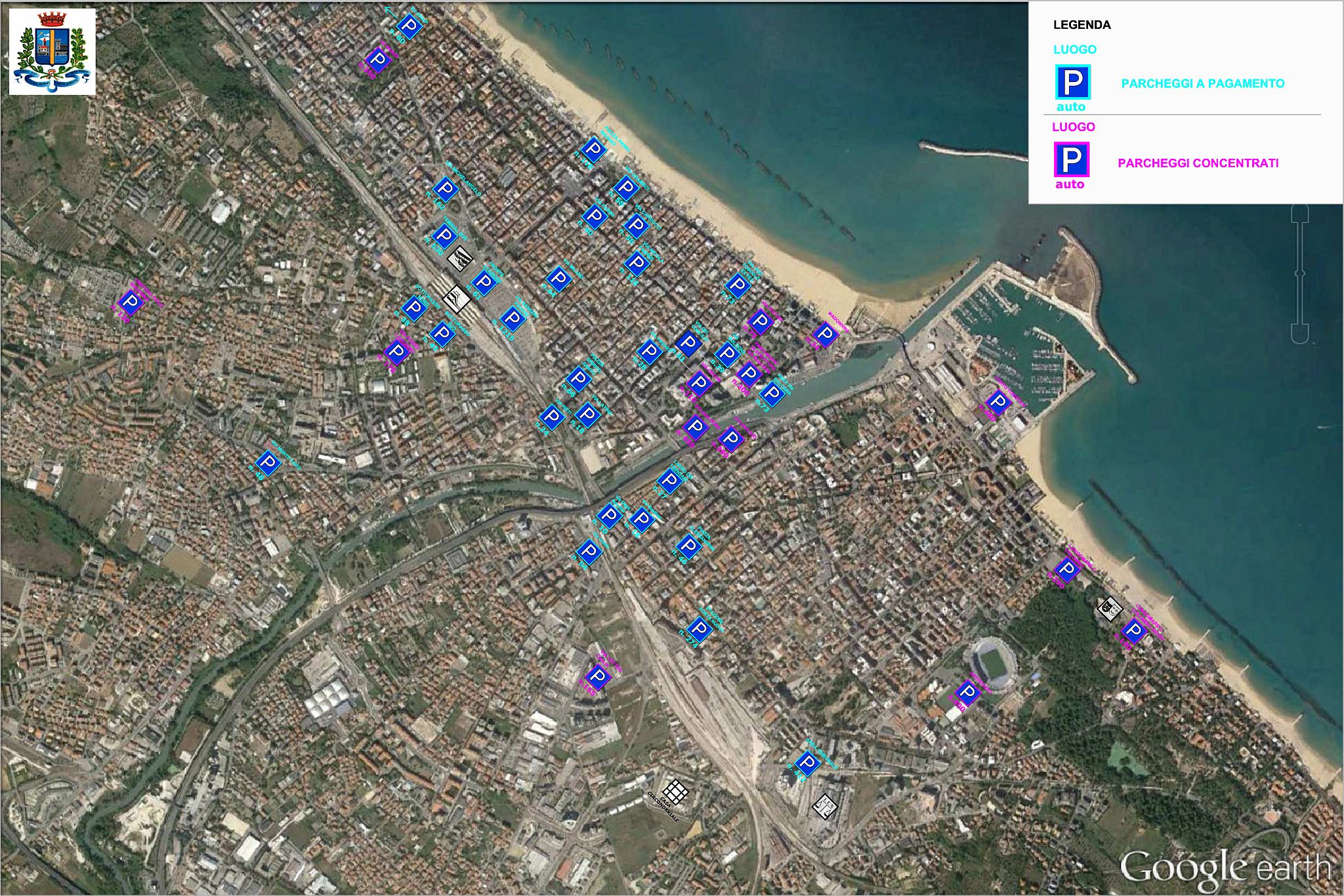Click the Terminal Bus parking icon
The image size is (1344, 896).
444,235
